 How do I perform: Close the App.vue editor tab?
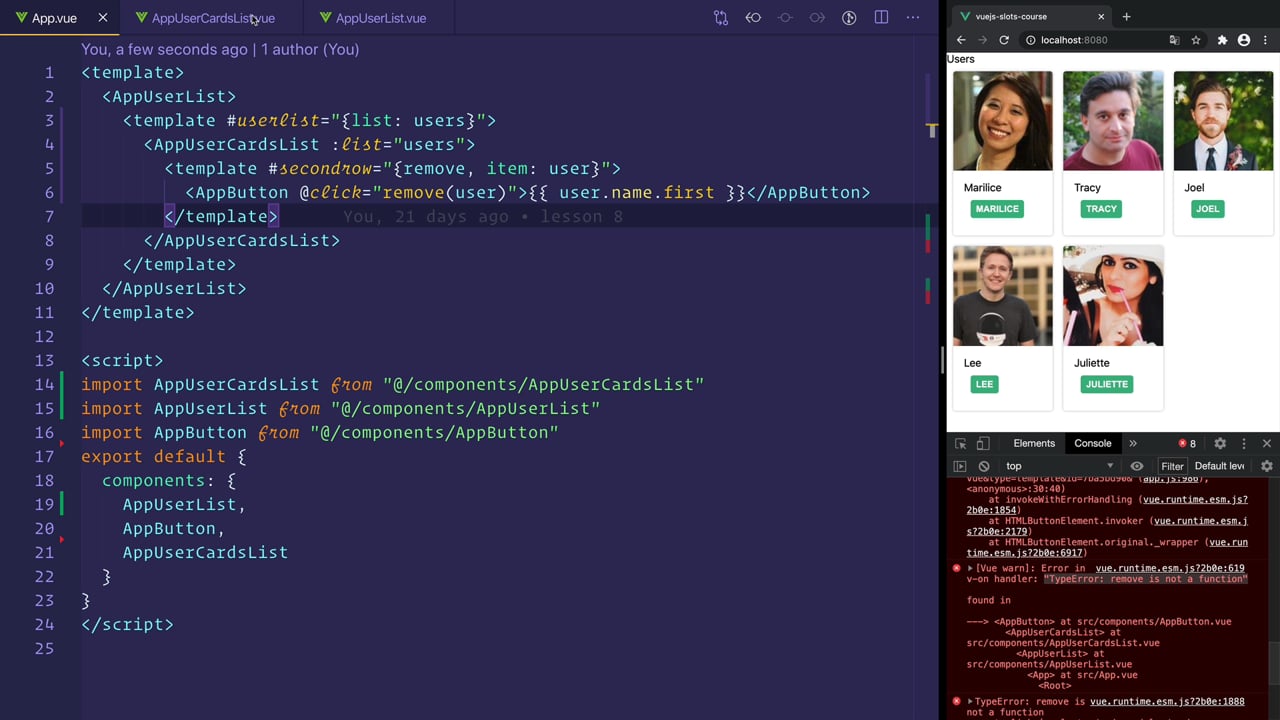(103, 18)
